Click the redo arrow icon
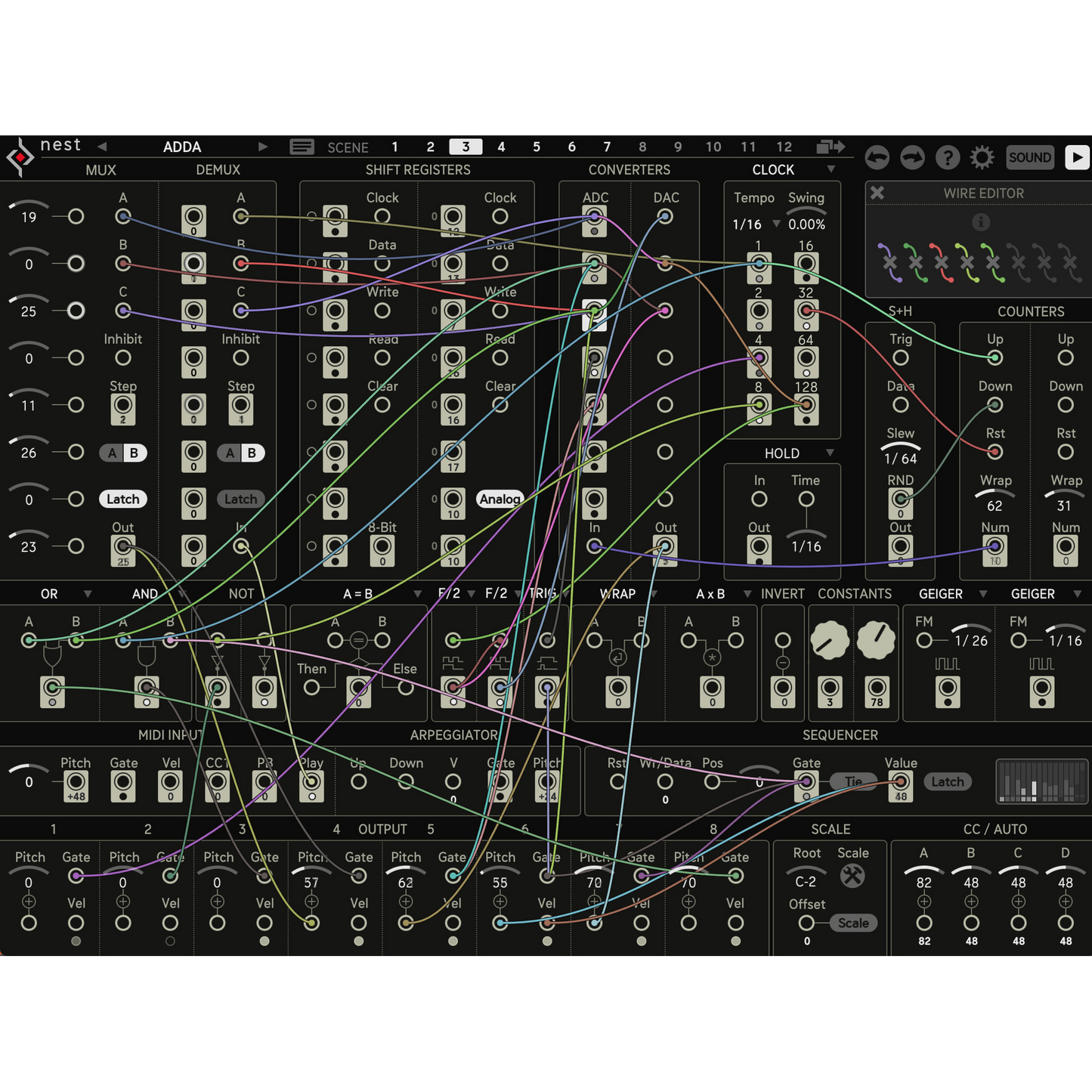This screenshot has width=1092, height=1092. point(912,157)
